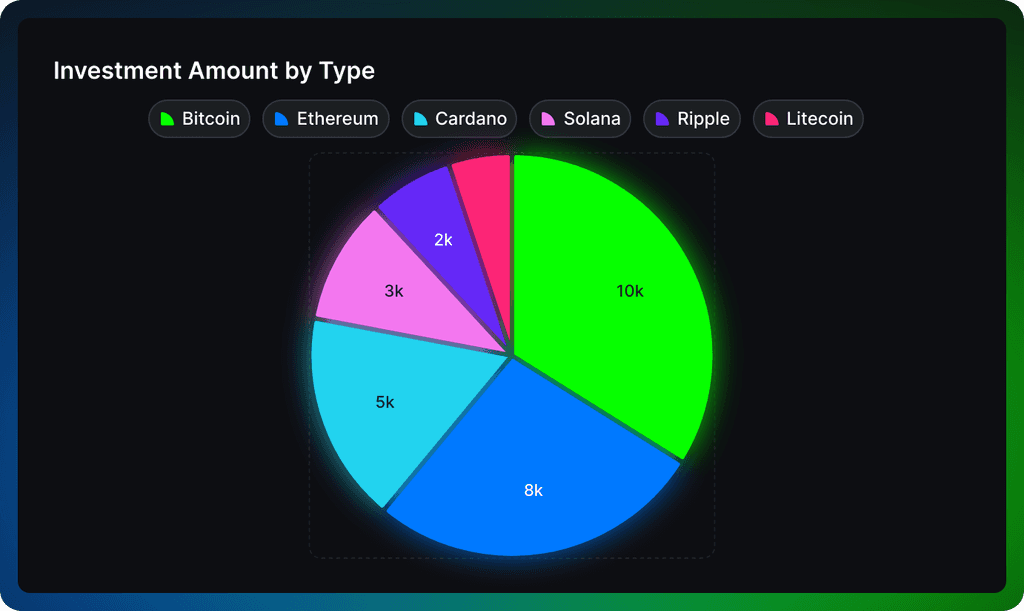Click the pink Solana legend icon
1024x611 pixels.
(546, 119)
